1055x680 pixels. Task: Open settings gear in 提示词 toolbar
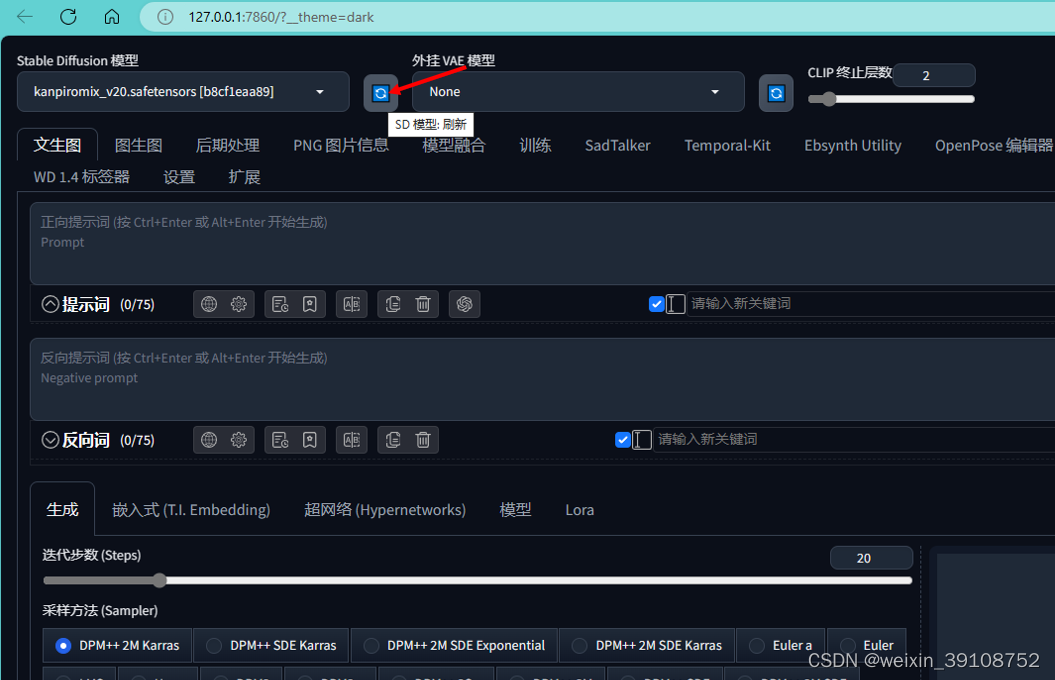(x=239, y=304)
